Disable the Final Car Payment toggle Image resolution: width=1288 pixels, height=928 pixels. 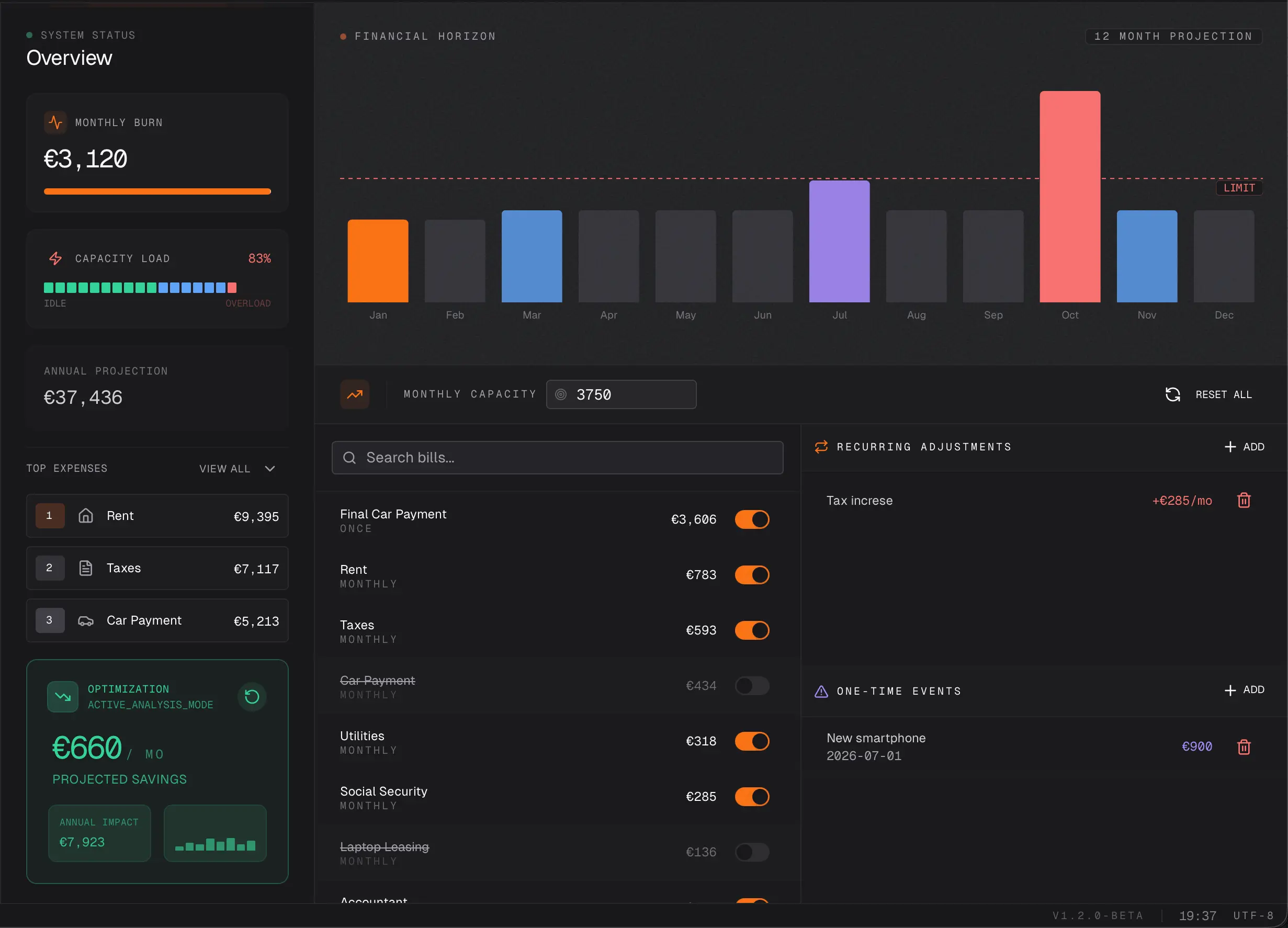click(x=752, y=519)
